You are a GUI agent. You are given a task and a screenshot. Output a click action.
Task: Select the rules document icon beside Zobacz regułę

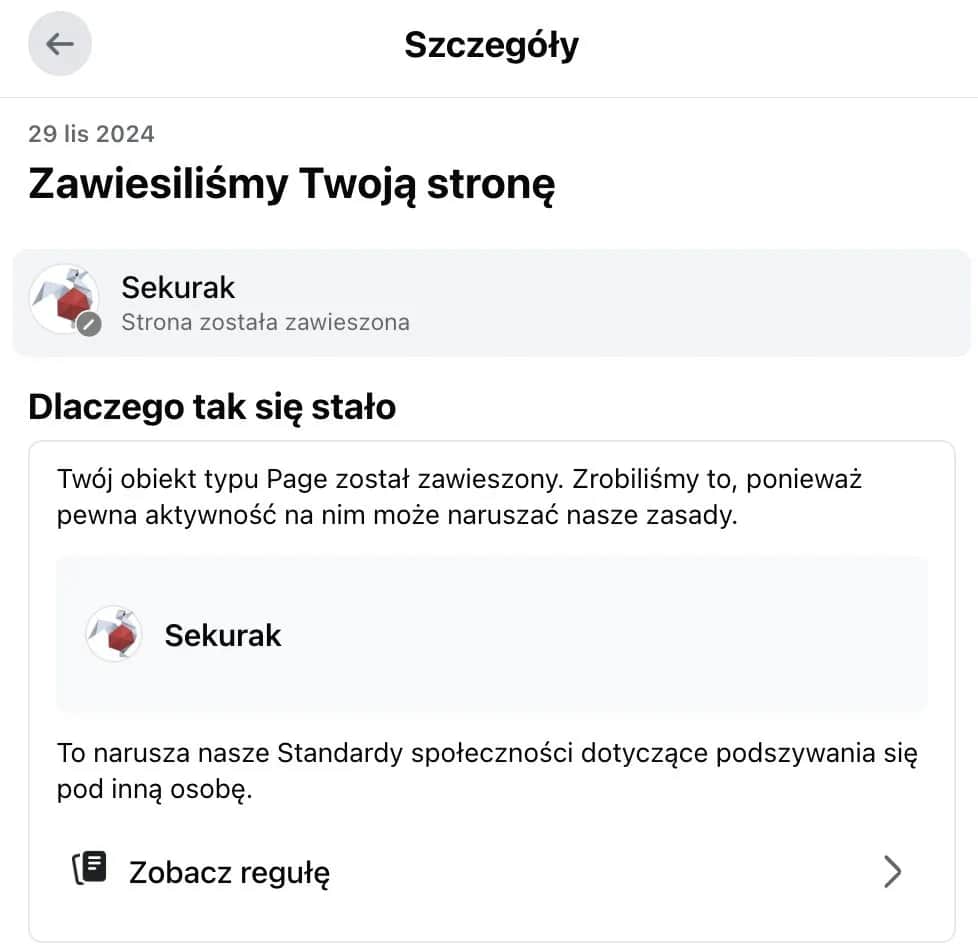pyautogui.click(x=90, y=869)
